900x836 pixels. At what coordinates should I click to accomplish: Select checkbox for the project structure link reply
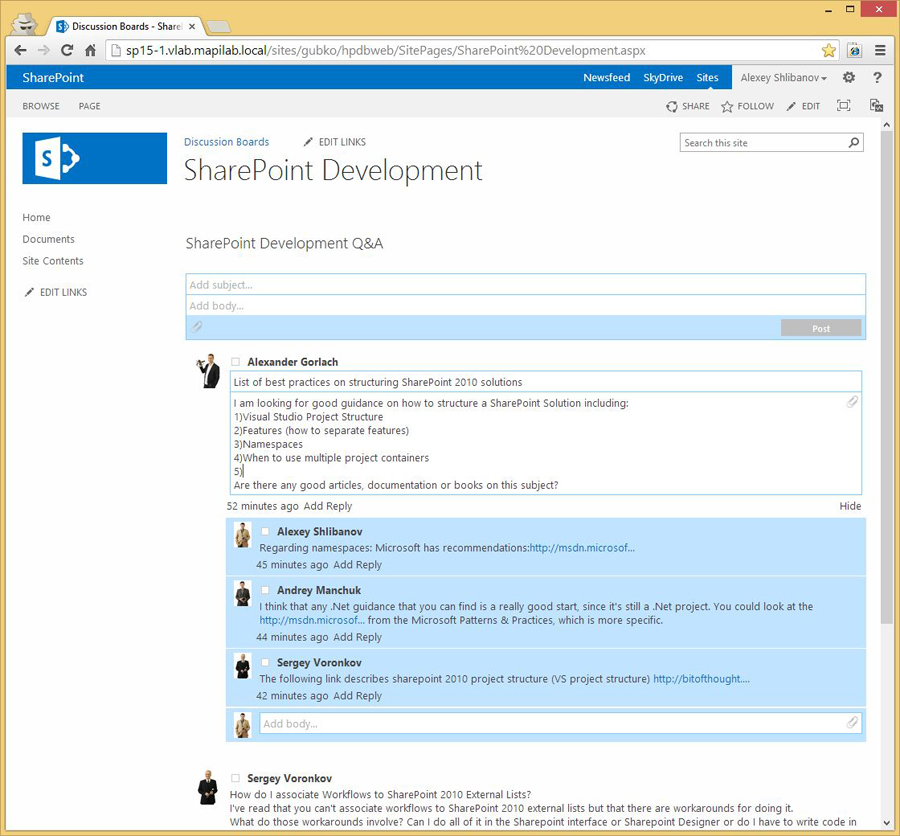(x=265, y=663)
